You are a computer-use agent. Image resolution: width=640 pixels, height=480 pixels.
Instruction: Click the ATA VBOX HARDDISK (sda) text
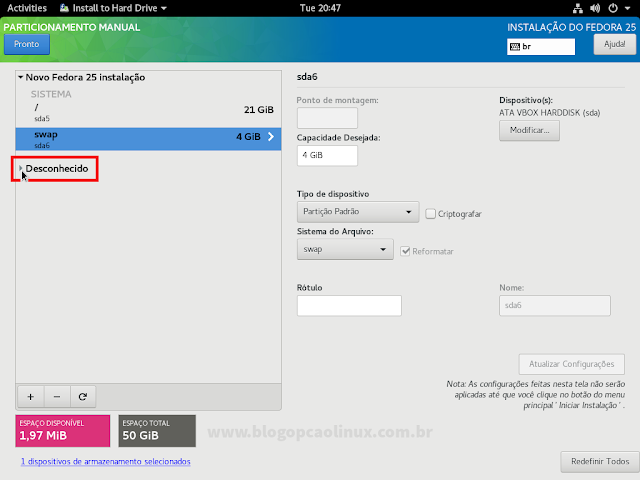549,113
